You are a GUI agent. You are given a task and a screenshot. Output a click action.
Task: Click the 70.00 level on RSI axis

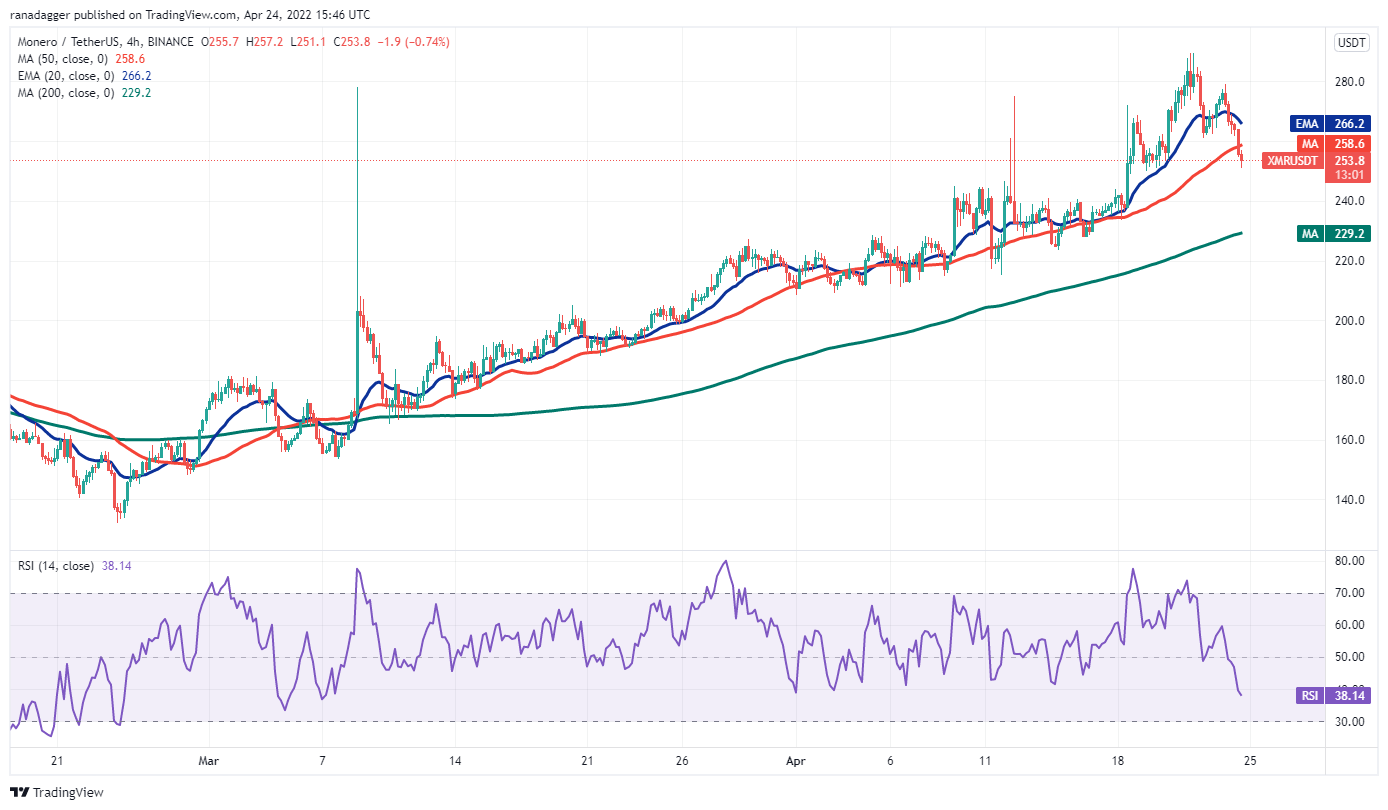coord(1349,593)
